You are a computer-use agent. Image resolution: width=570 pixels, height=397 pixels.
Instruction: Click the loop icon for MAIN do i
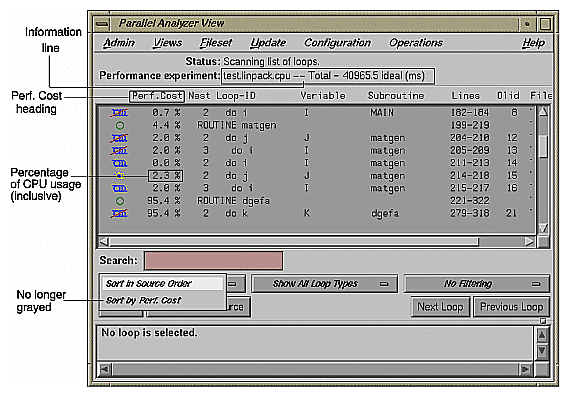[x=119, y=113]
